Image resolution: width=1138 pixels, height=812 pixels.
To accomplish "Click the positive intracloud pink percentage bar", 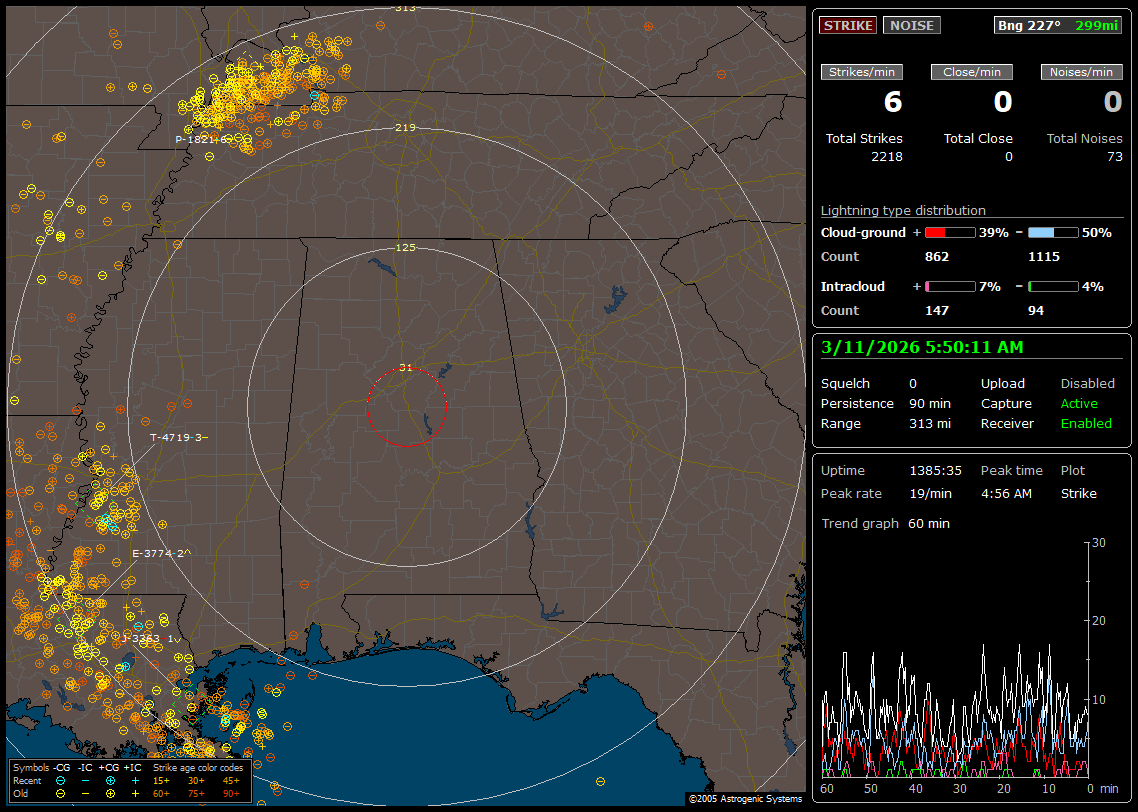I will click(x=949, y=286).
